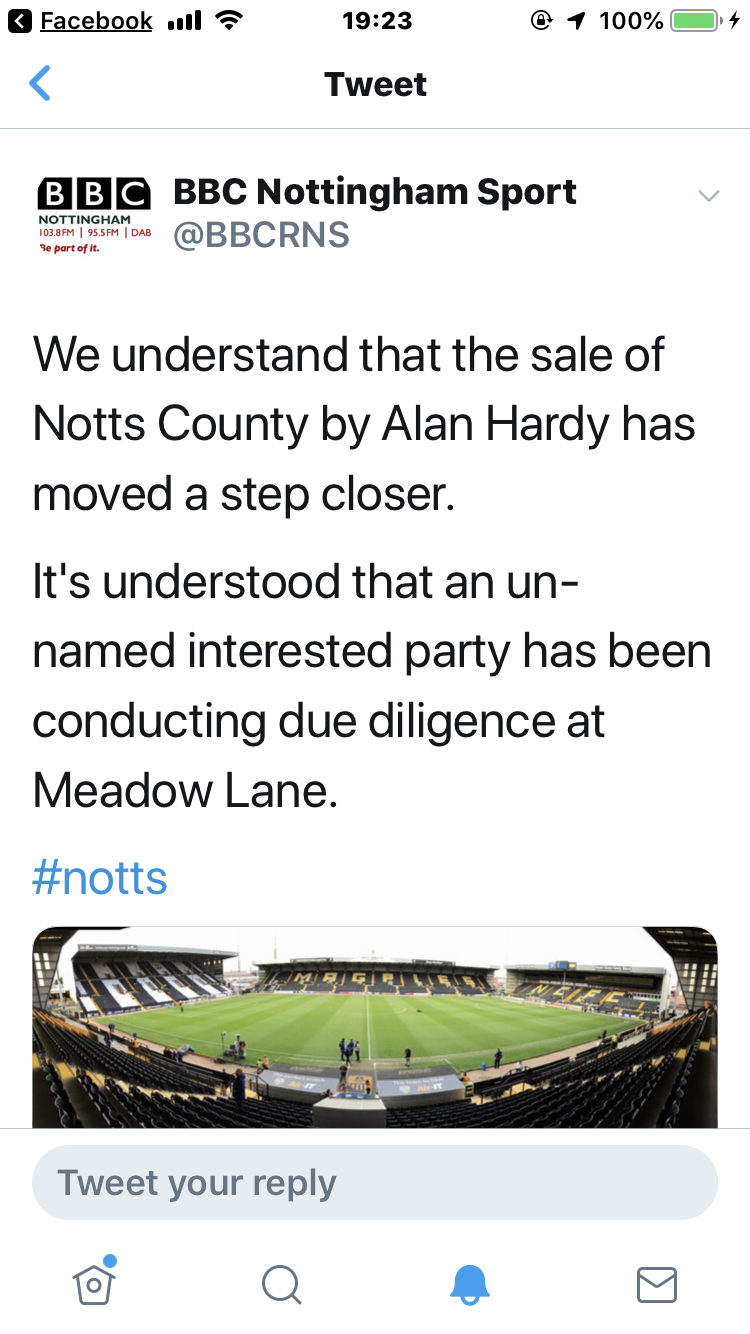Open the #notts hashtag
750x1334 pixels.
click(x=100, y=878)
